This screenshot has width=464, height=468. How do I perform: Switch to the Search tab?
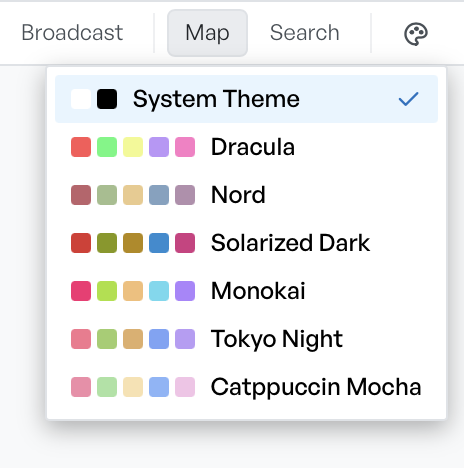pyautogui.click(x=305, y=33)
